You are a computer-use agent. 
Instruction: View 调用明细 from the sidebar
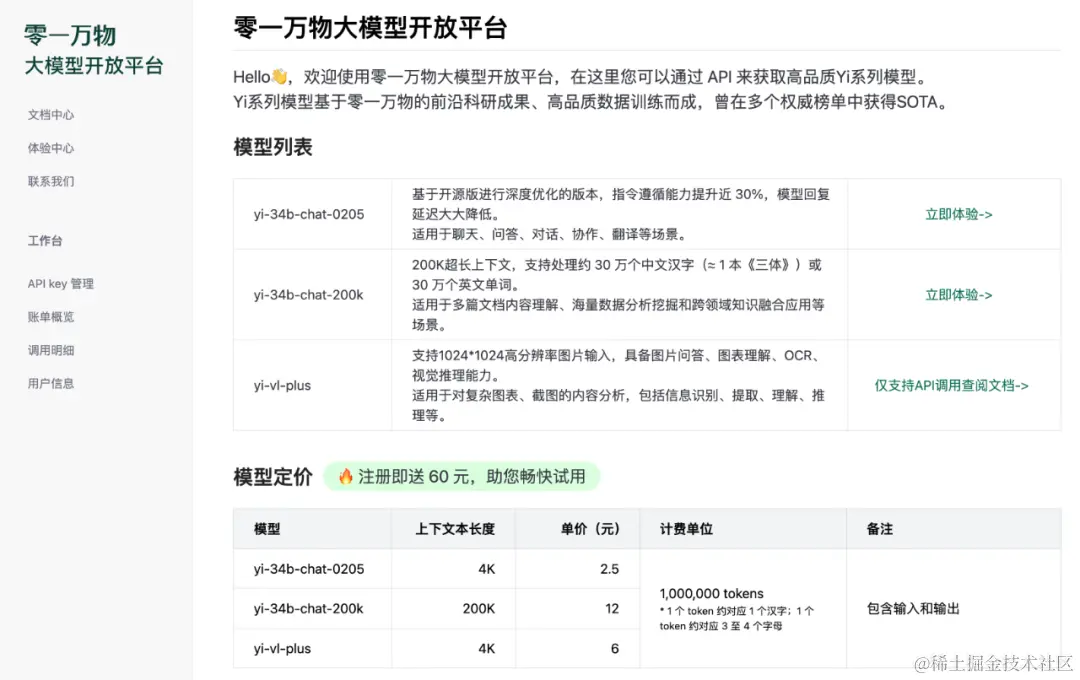click(x=50, y=350)
